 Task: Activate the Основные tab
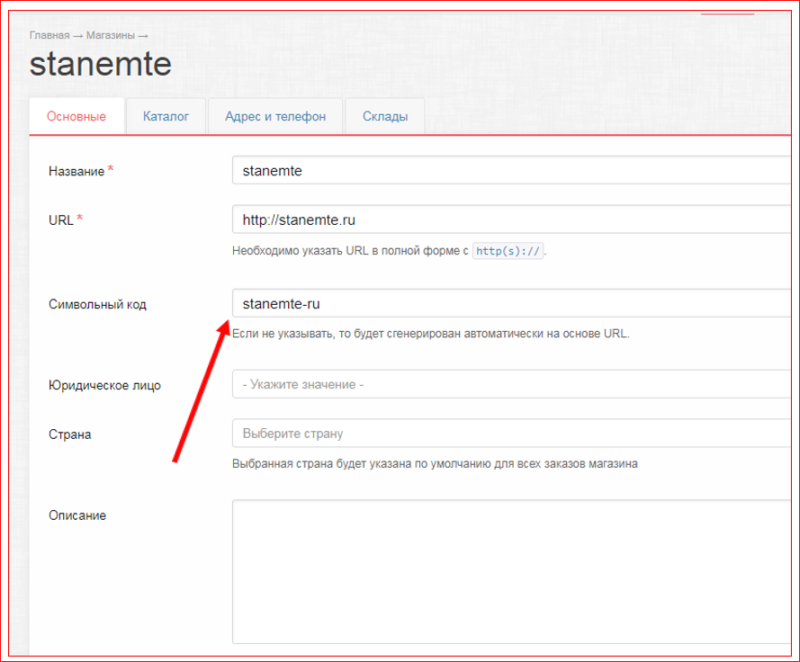[x=76, y=116]
